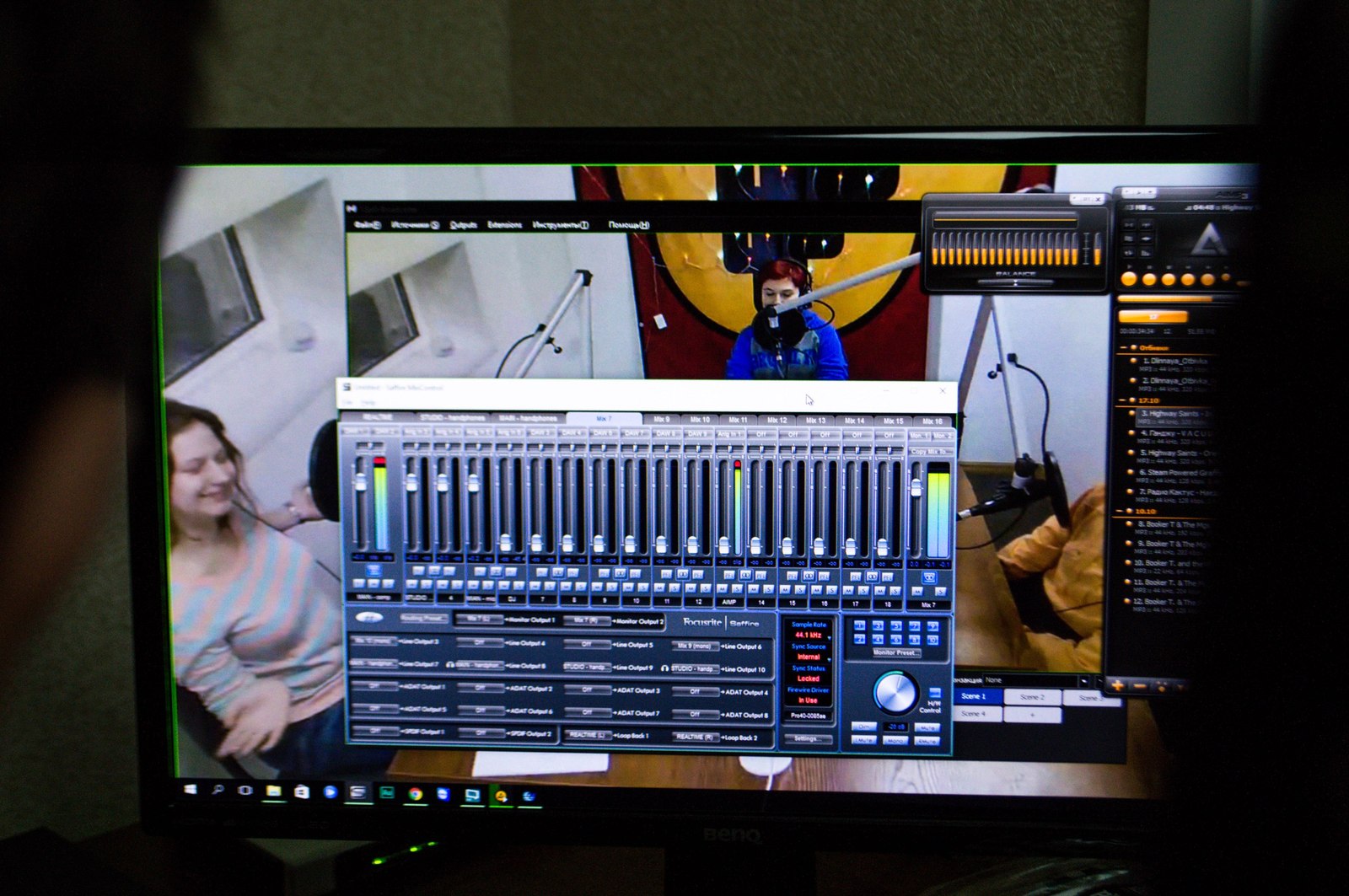This screenshot has height=896, width=1349.
Task: Click the plus icon under AIMP playlist
Action: pyautogui.click(x=1119, y=686)
